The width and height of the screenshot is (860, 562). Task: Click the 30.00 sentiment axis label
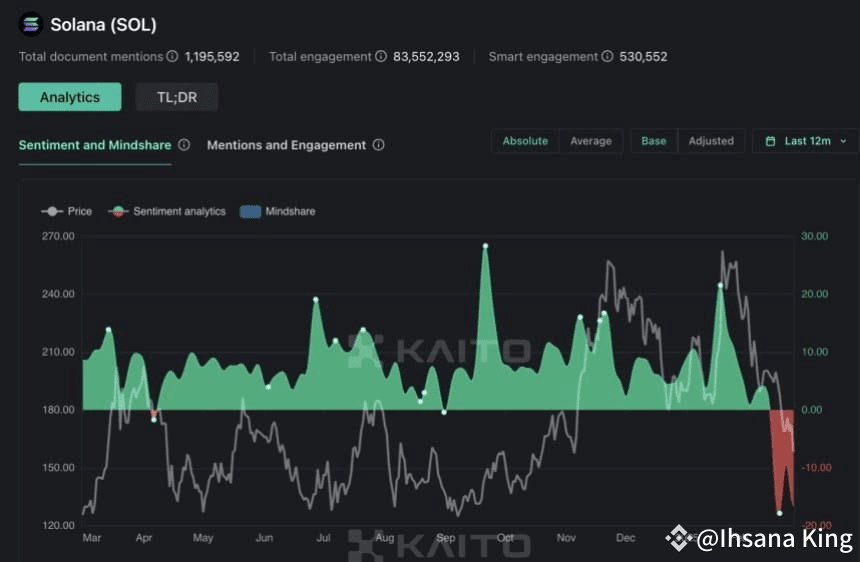click(x=814, y=236)
